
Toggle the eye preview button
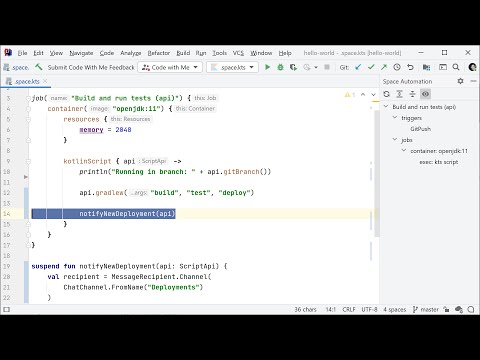click(425, 94)
